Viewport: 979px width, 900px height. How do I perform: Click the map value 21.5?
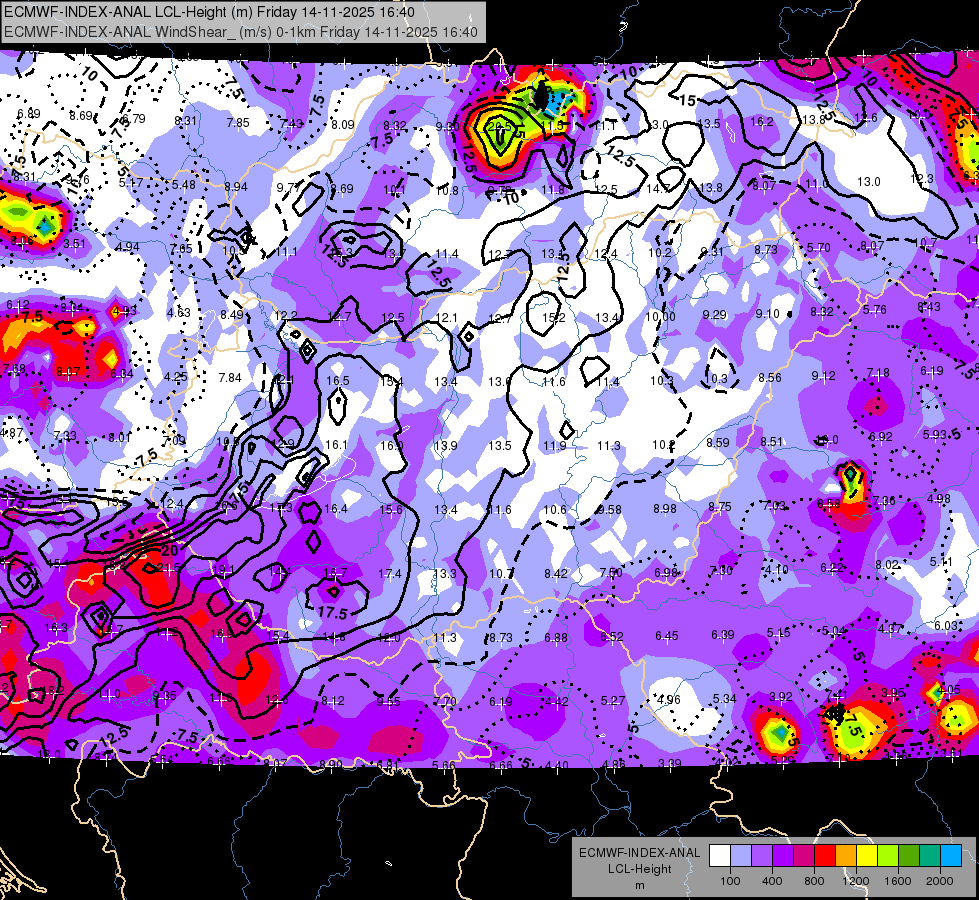(169, 567)
